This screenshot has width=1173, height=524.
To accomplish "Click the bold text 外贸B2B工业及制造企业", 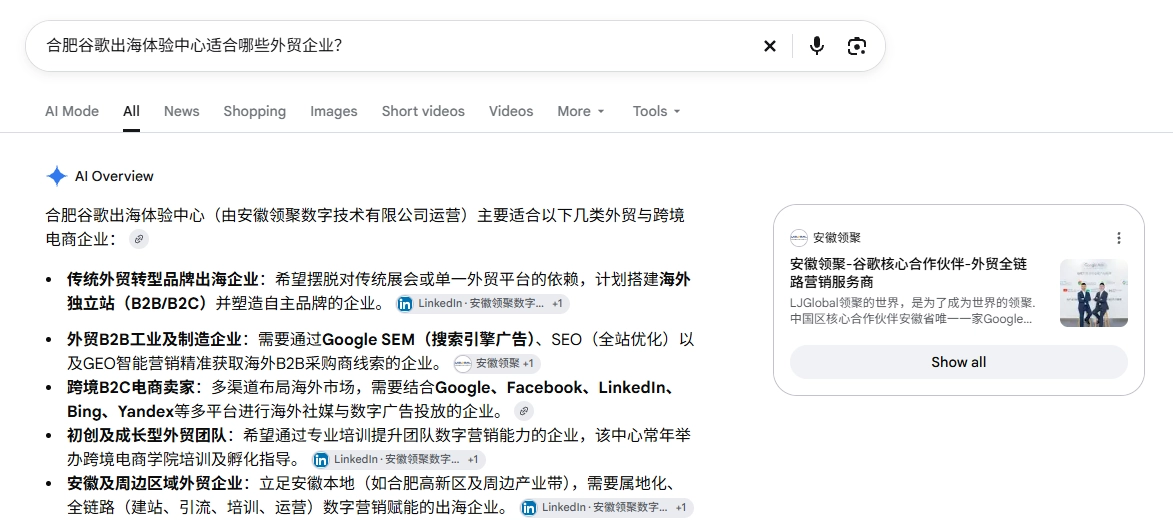I will (154, 340).
